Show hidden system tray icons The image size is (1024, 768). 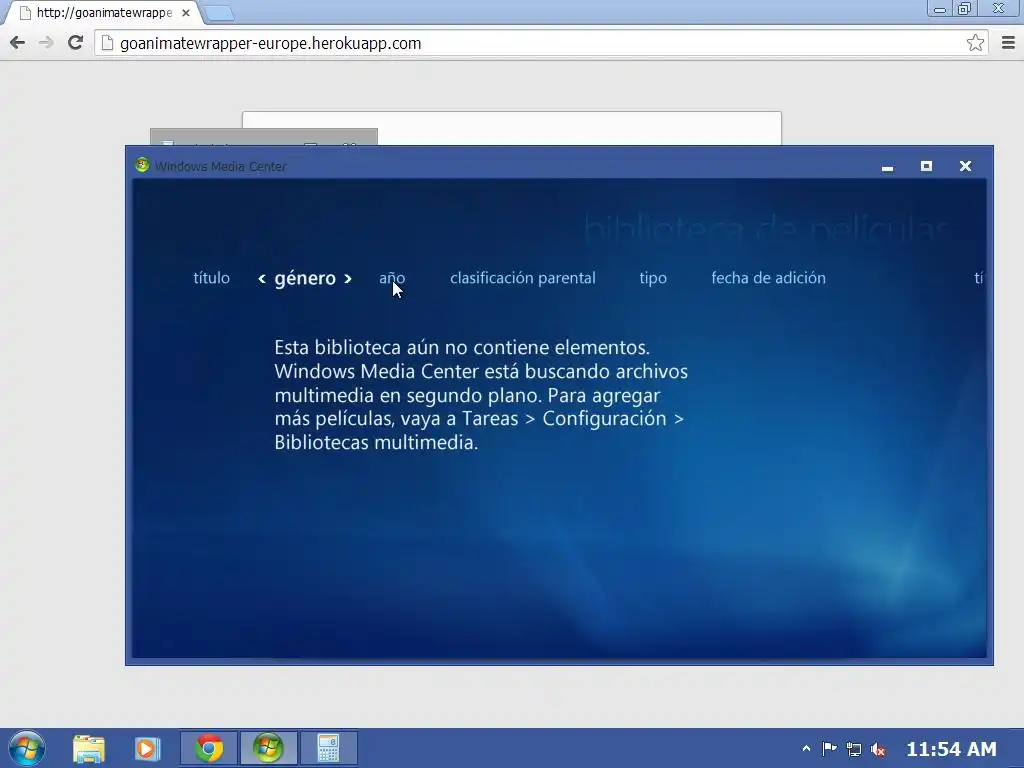(x=806, y=748)
